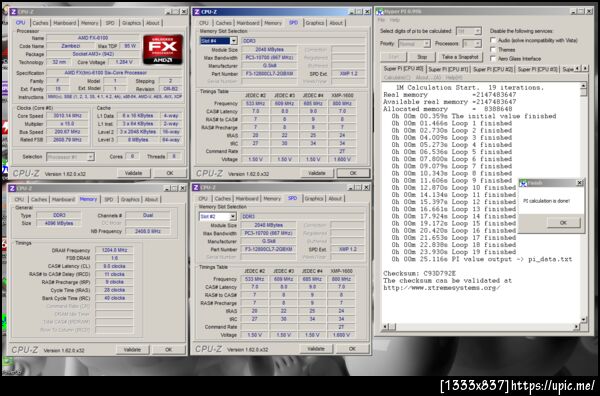This screenshot has width=600, height=396.
Task: Open the Slot #2 memory slot dropdown
Action: (232, 217)
